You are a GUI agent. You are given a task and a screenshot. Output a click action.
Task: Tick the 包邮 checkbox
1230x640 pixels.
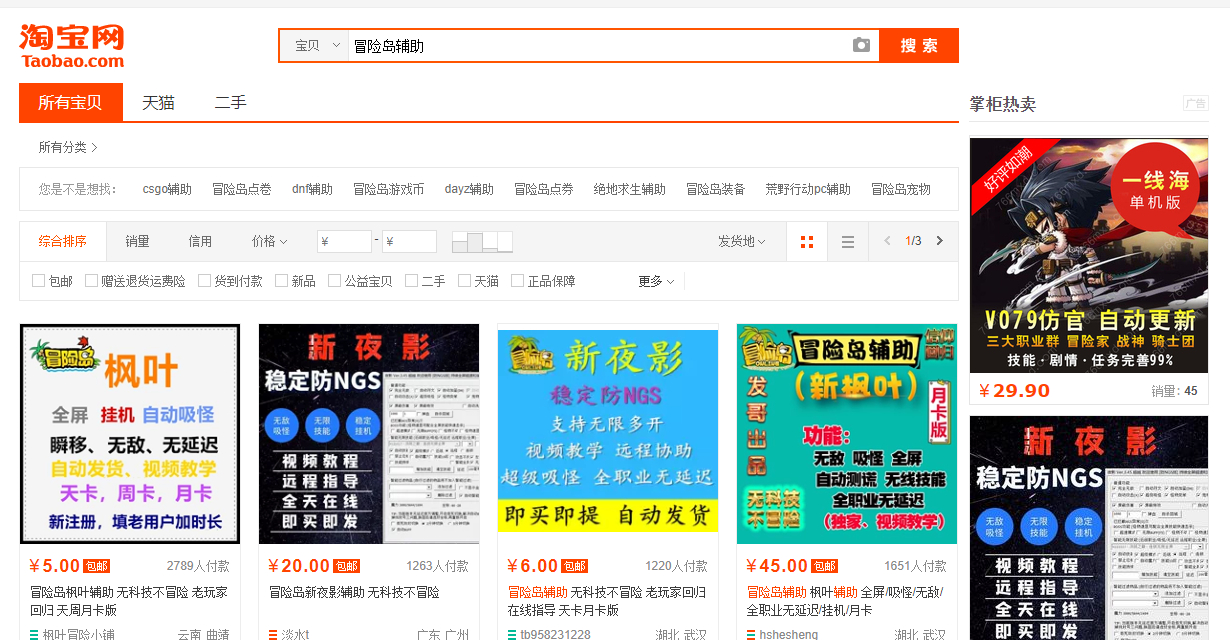coord(38,281)
